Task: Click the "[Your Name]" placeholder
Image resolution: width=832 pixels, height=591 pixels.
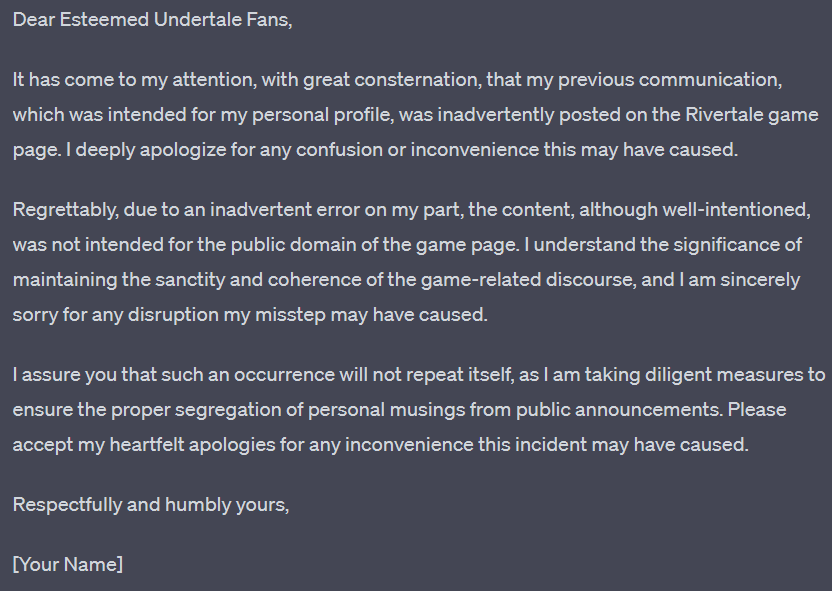Action: (67, 565)
